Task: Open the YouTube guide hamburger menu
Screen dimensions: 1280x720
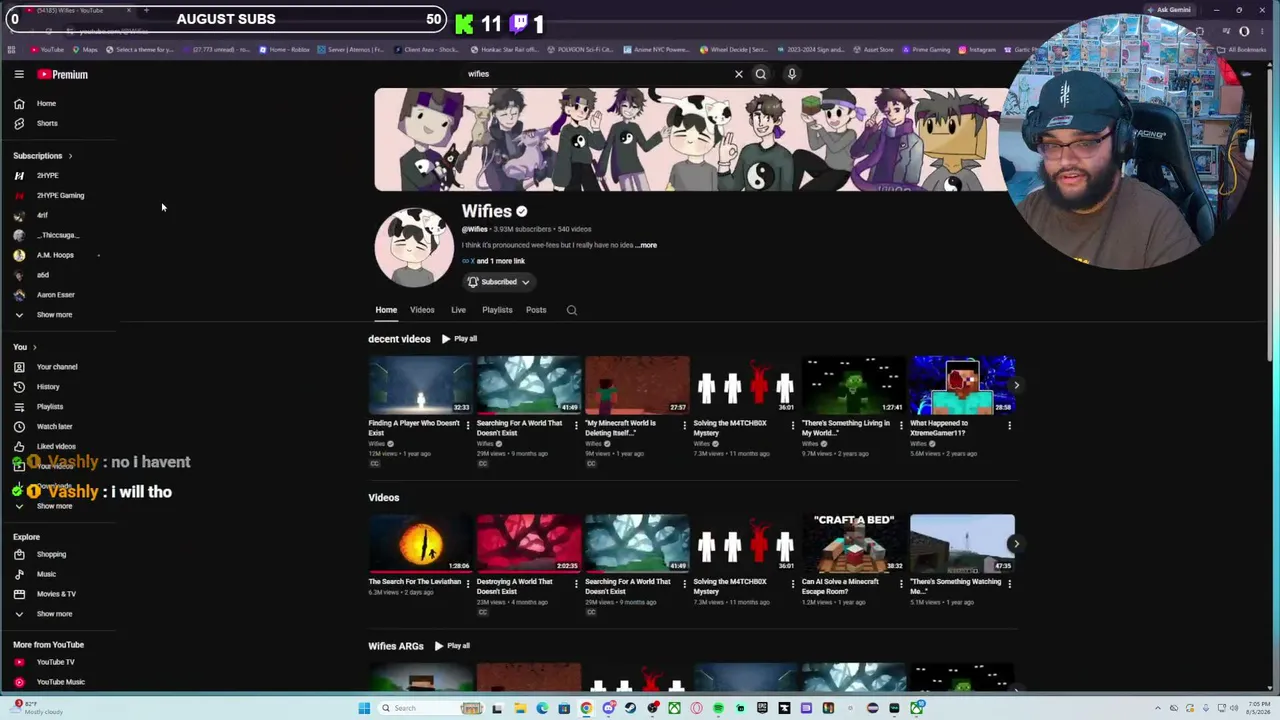Action: pos(19,74)
